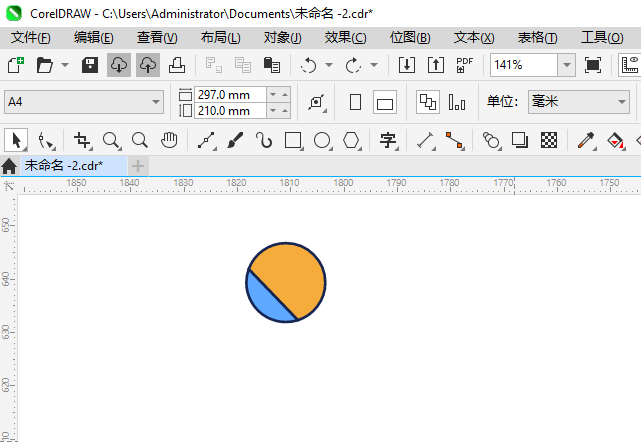Screen dimensions: 641x442
Task: Open the Undo history dropdown
Action: tap(329, 65)
